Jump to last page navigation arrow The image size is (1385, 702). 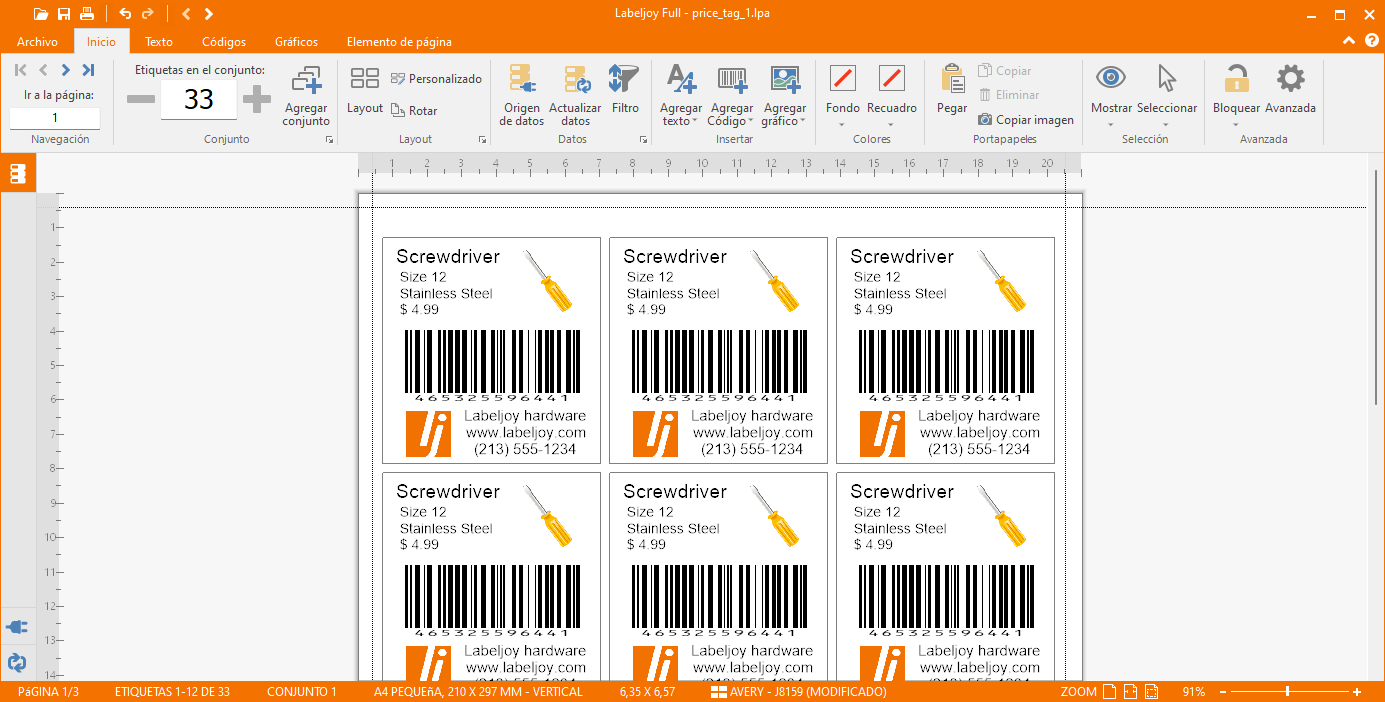click(x=88, y=70)
